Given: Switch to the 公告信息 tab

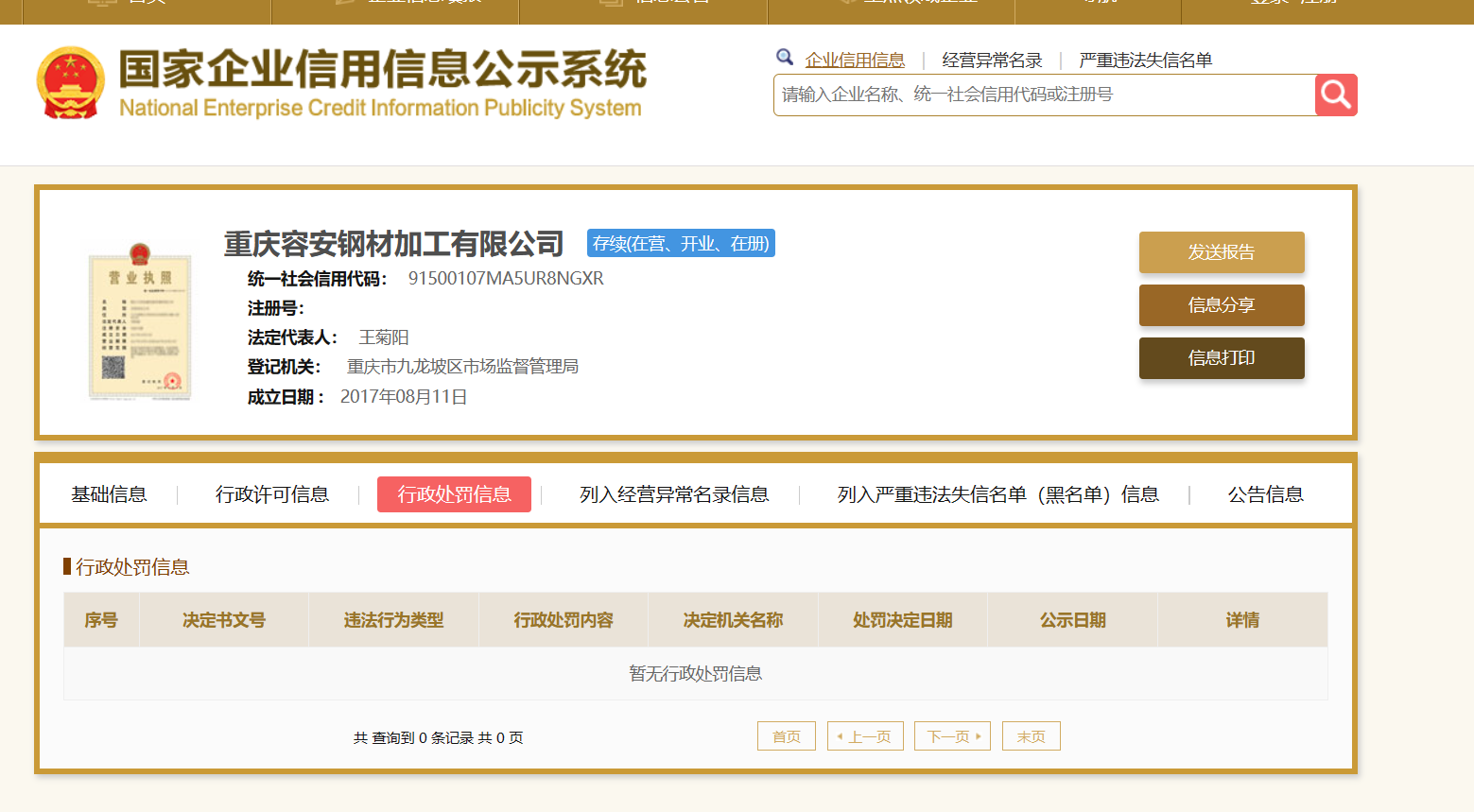Looking at the screenshot, I should coord(1265,494).
